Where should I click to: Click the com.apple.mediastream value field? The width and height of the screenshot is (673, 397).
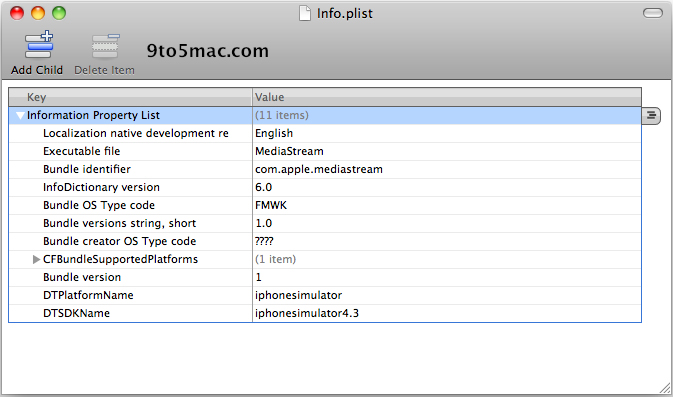click(x=447, y=170)
